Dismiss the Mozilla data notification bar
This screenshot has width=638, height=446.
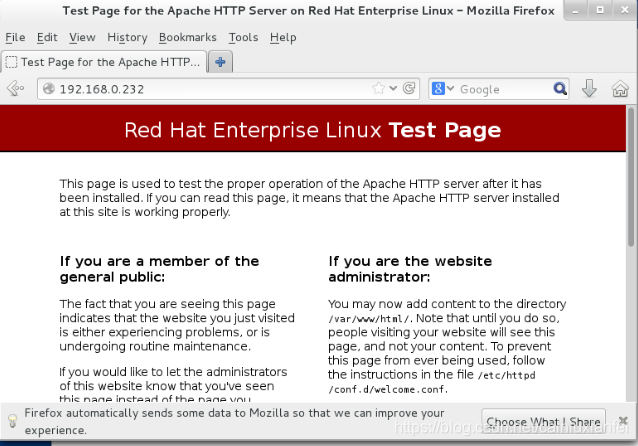pyautogui.click(x=623, y=420)
